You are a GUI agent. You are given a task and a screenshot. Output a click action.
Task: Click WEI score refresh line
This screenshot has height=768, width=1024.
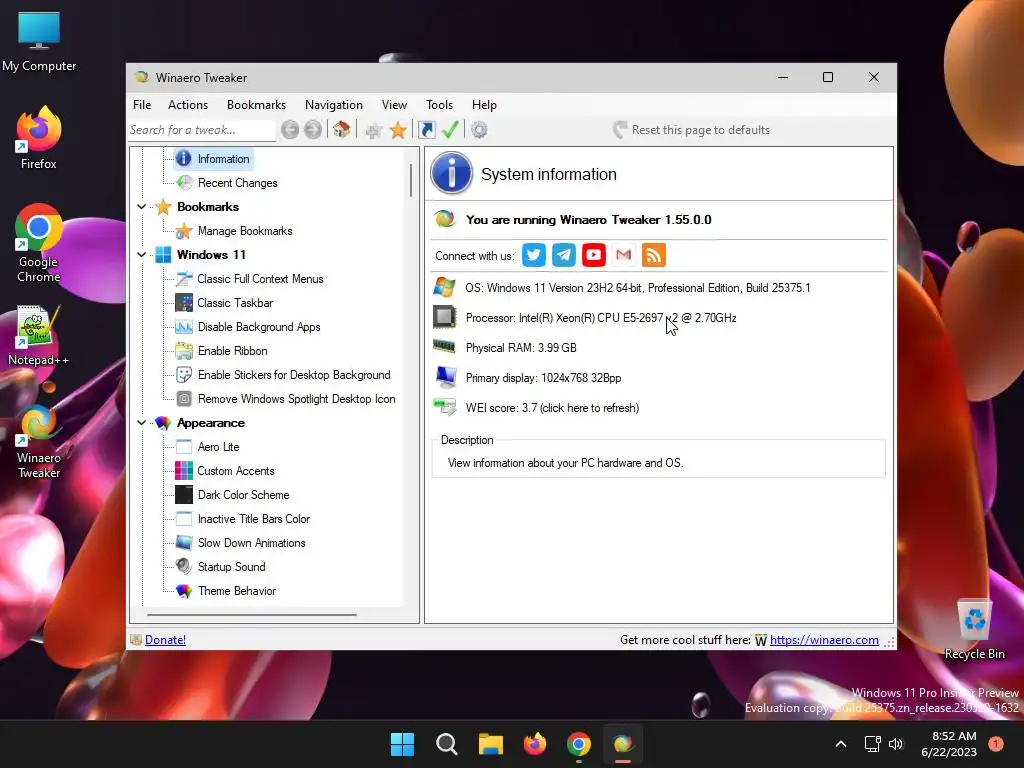pos(552,408)
